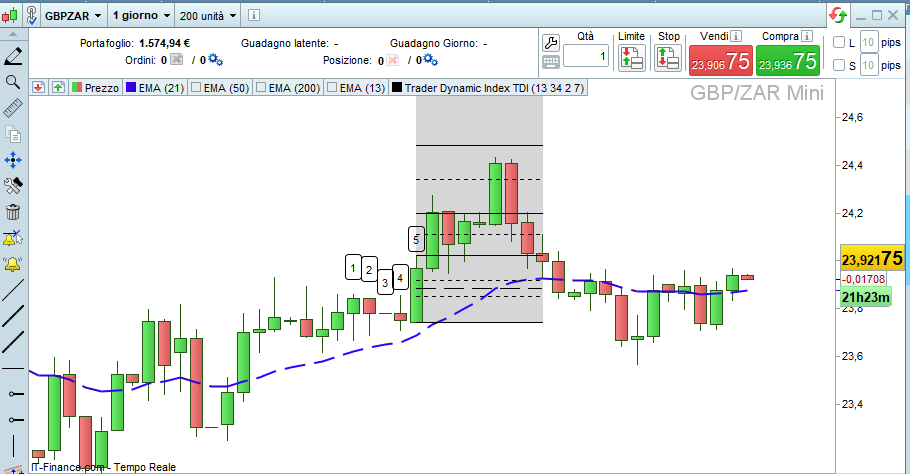Image resolution: width=910 pixels, height=474 pixels.
Task: Select the EMA (21) indicator tab
Action: pyautogui.click(x=156, y=88)
